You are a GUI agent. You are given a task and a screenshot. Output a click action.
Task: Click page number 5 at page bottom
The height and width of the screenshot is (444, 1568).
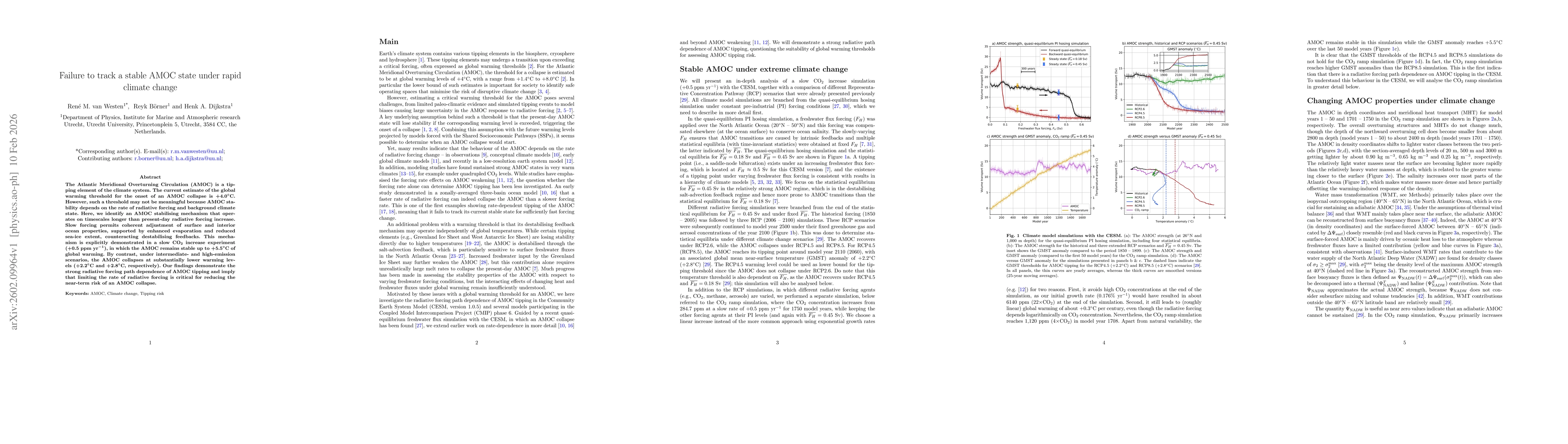1404,342
